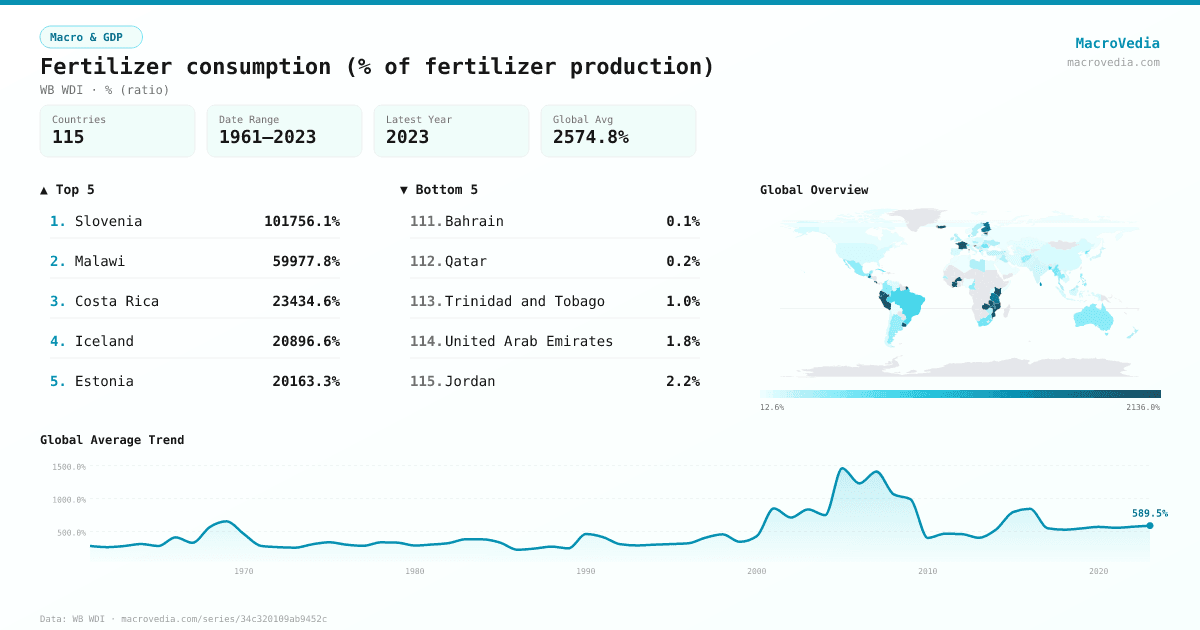Expand the Bottom 5 triangle header
The width and height of the screenshot is (1200, 630).
[438, 189]
